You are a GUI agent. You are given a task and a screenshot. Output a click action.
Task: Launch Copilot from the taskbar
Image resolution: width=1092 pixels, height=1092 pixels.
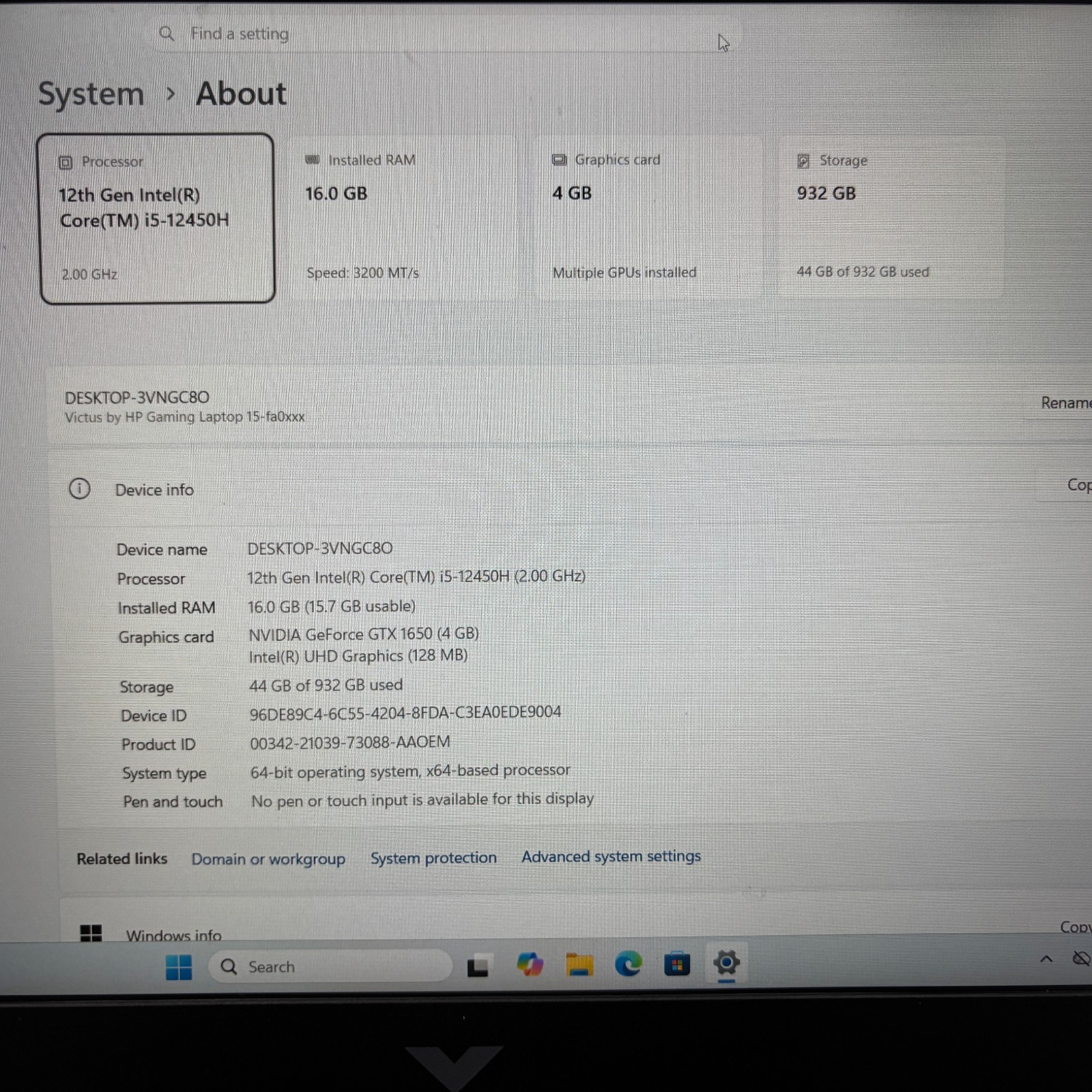[x=530, y=964]
